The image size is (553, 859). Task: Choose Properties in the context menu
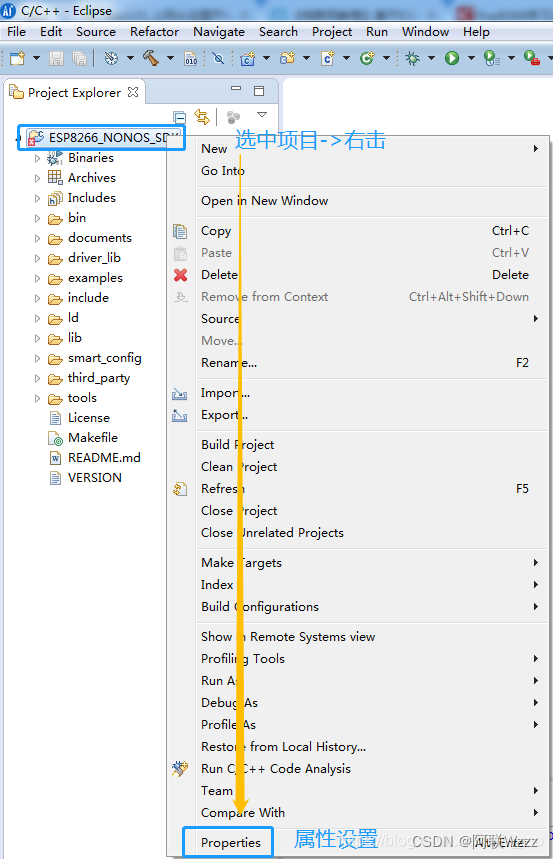click(x=231, y=843)
